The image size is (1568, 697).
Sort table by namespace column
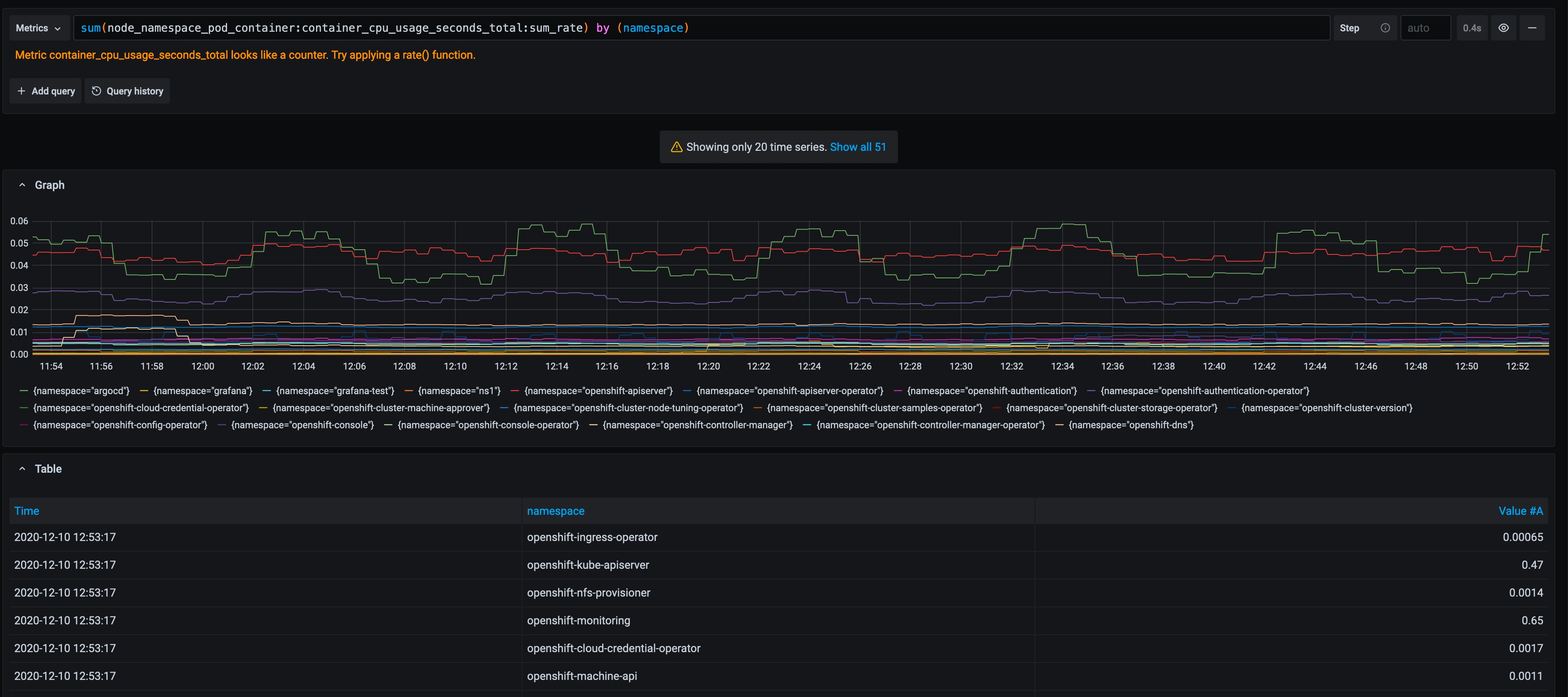click(555, 511)
